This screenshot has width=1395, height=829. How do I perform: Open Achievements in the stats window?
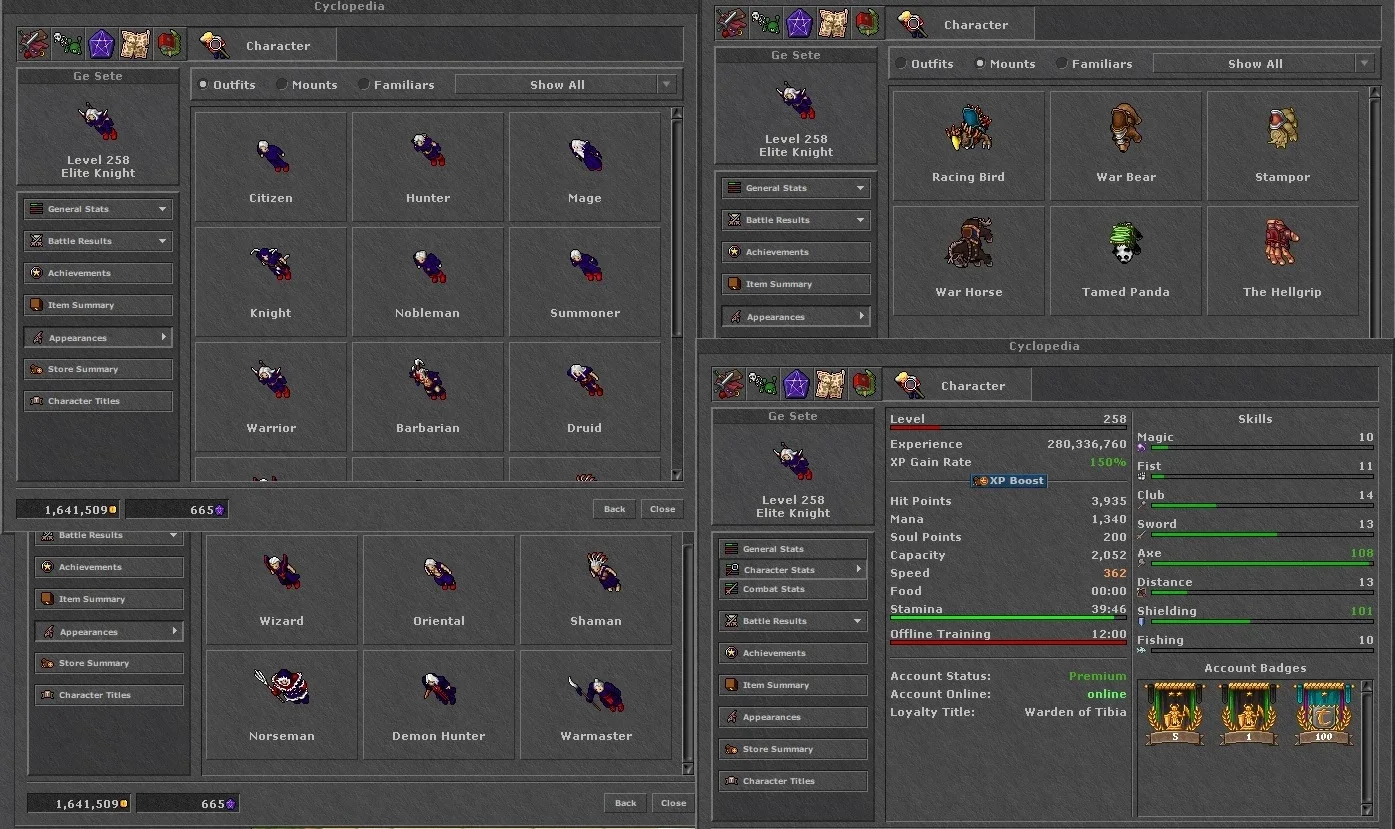(x=793, y=653)
